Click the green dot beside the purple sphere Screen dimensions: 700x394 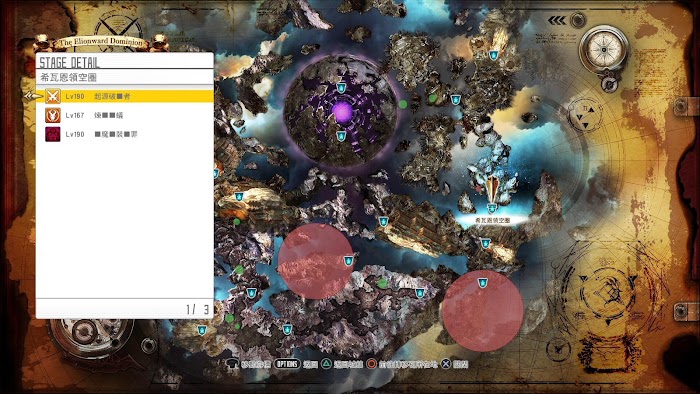[x=403, y=104]
